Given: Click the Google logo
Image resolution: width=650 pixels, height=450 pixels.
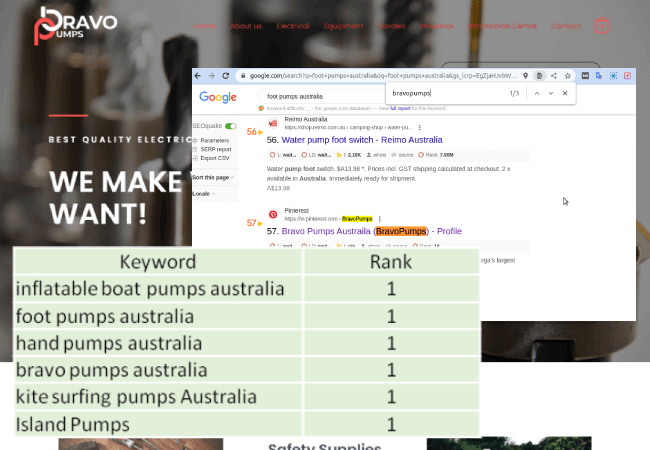Looking at the screenshot, I should click(x=218, y=97).
